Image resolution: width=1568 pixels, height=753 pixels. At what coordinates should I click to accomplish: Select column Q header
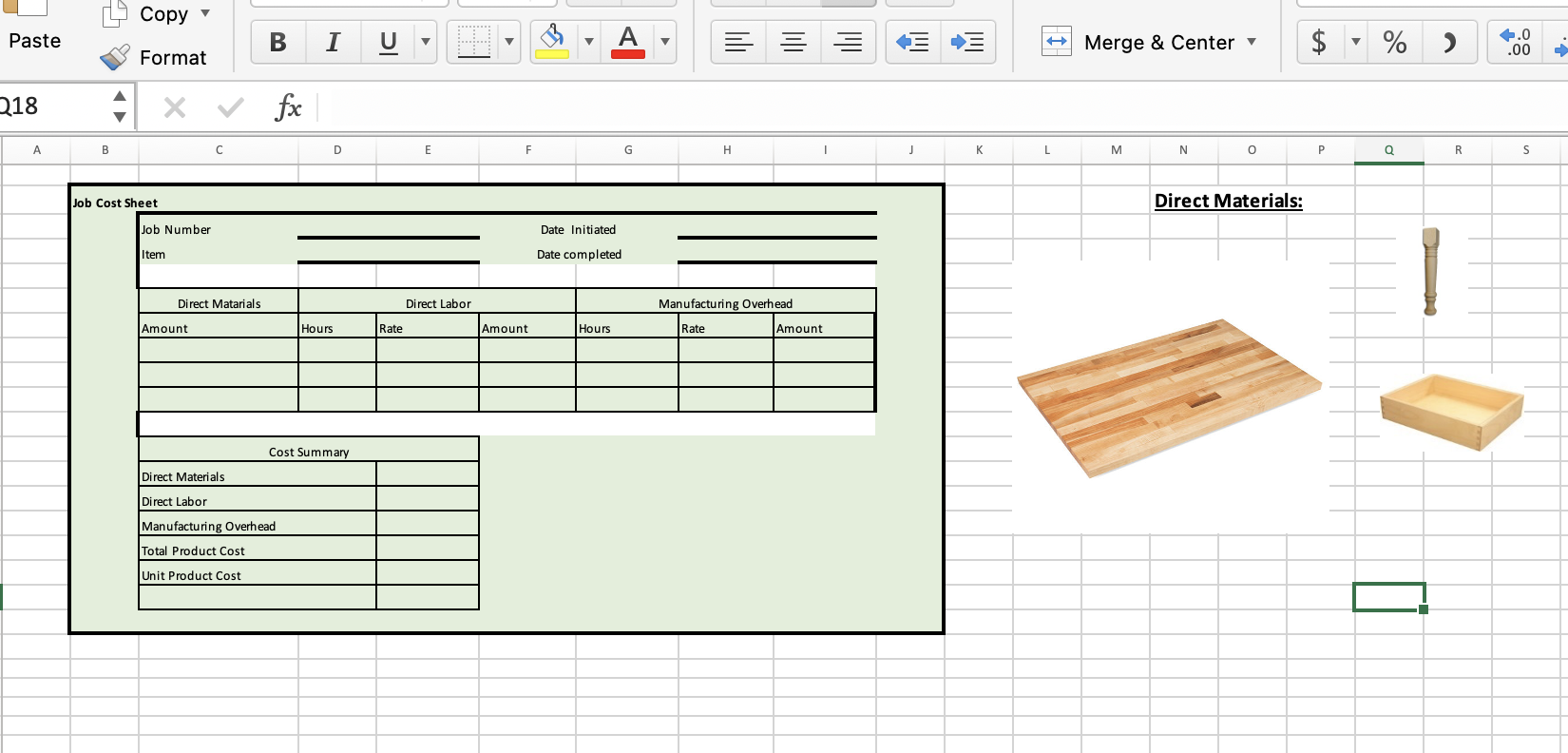click(x=1389, y=149)
